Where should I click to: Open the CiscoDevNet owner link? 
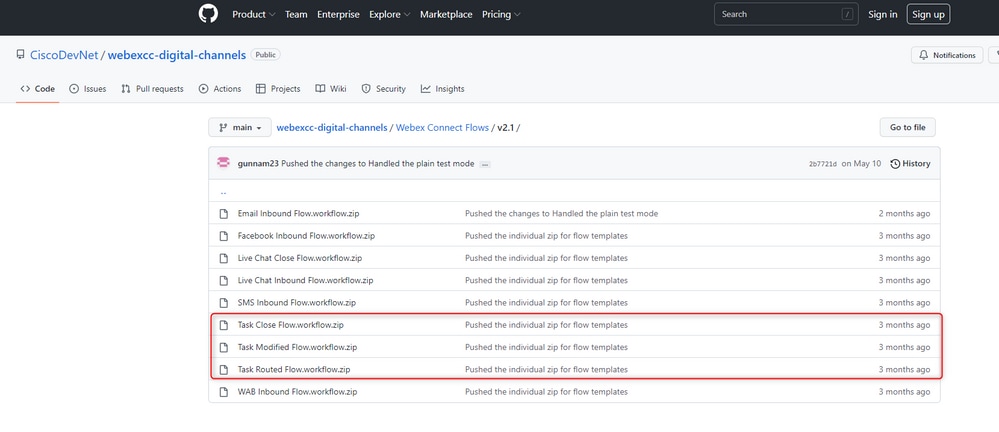[64, 55]
